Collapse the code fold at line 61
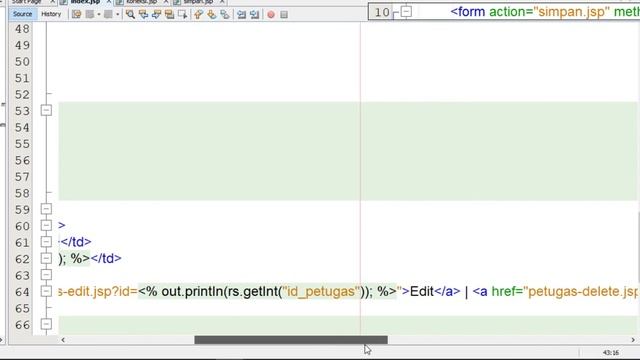This screenshot has width=640, height=360. coord(46,242)
